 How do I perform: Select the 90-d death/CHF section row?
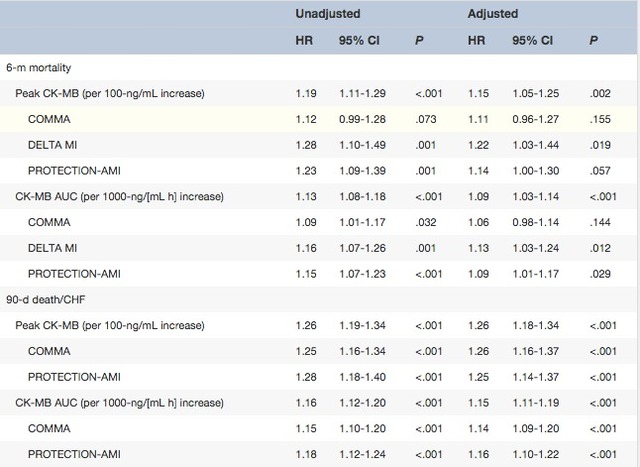pos(318,300)
